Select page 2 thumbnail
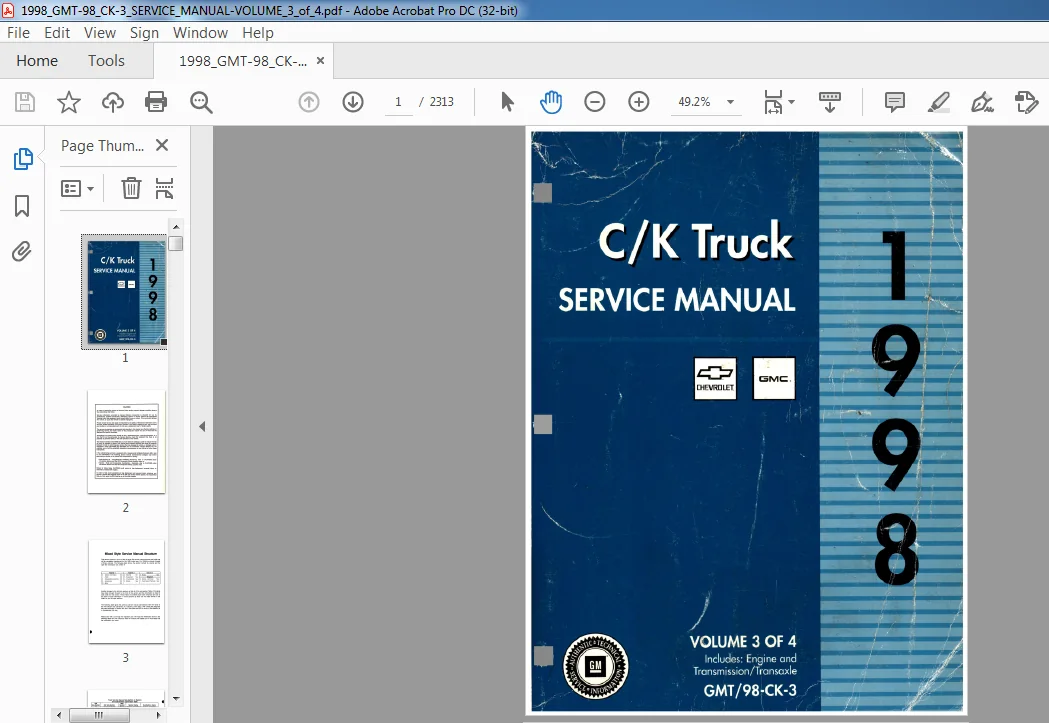Viewport: 1049px width, 723px height. pos(126,442)
